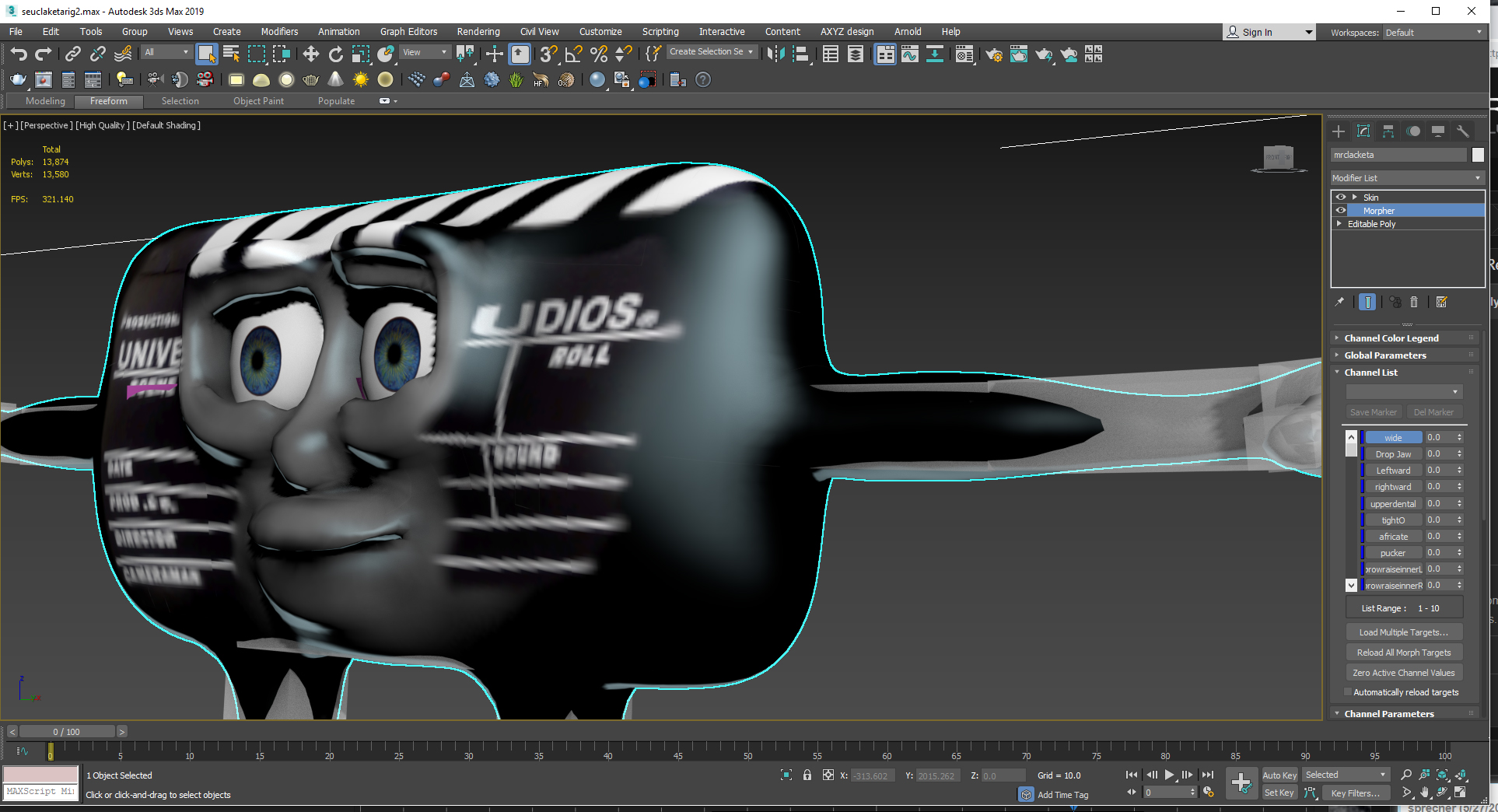Select the Drop Jaw morph channel
This screenshot has width=1498, height=812.
coord(1393,454)
